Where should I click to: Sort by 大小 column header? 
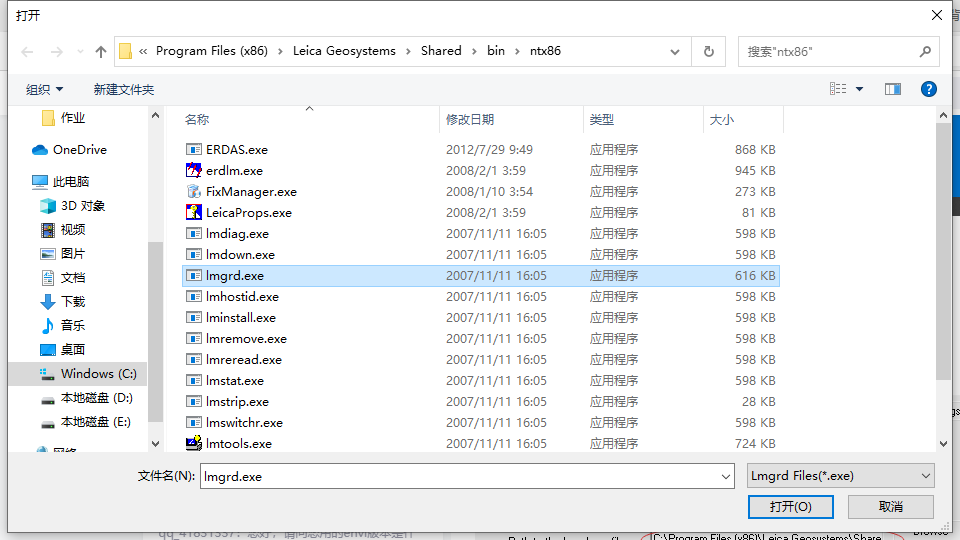pyautogui.click(x=743, y=119)
